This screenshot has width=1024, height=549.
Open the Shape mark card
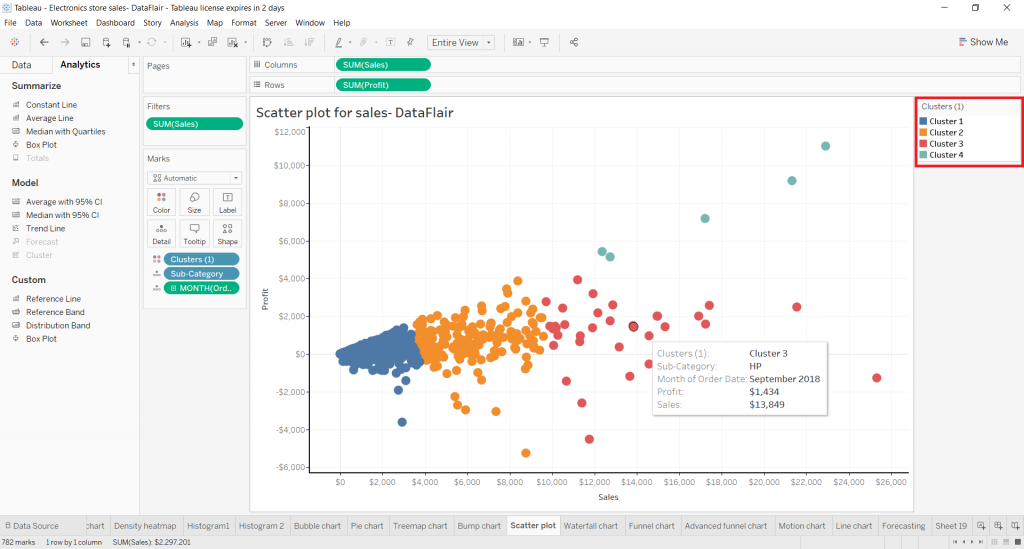click(x=227, y=234)
